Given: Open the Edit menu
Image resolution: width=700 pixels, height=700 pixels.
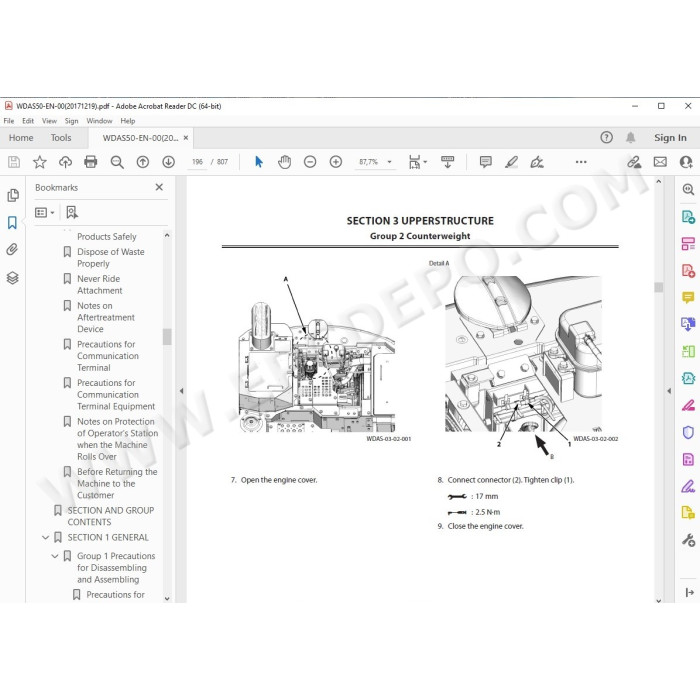Looking at the screenshot, I should [28, 121].
